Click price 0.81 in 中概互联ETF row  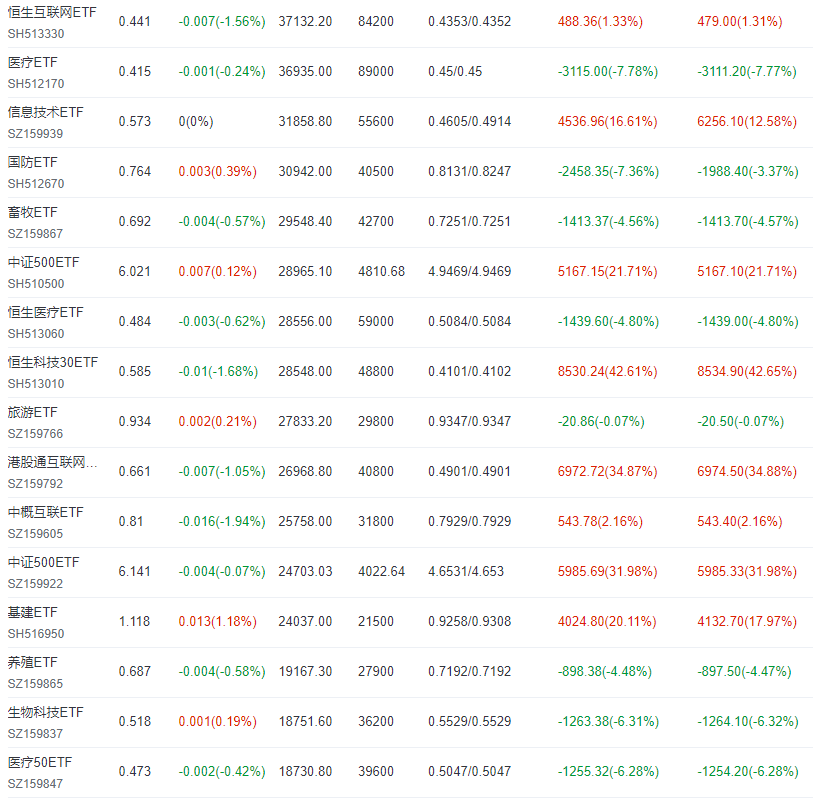click(131, 522)
